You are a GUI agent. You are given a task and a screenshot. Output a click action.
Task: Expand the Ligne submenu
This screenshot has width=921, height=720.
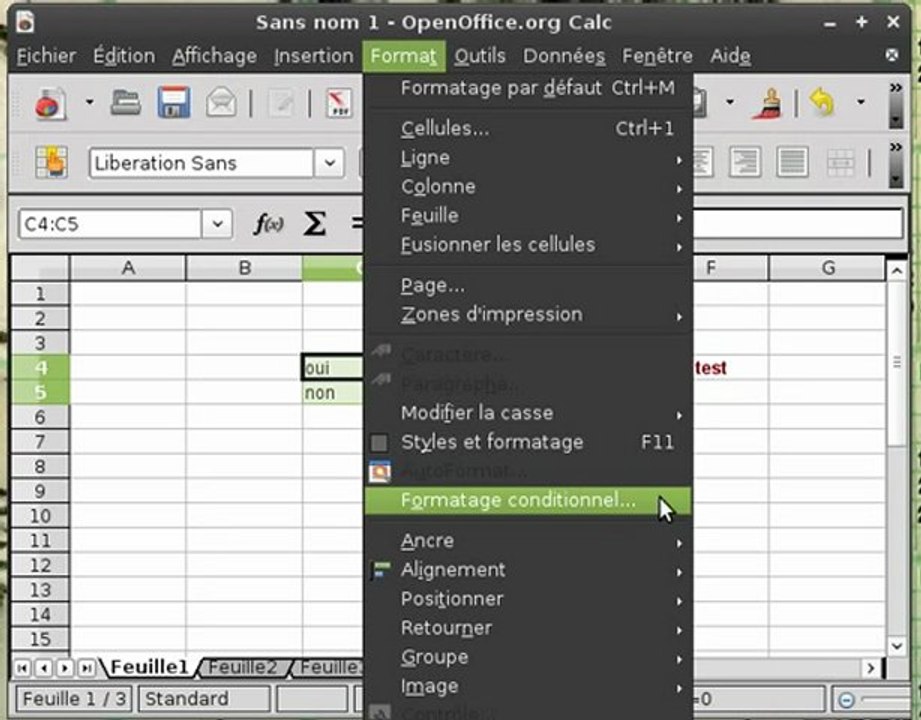[528, 157]
